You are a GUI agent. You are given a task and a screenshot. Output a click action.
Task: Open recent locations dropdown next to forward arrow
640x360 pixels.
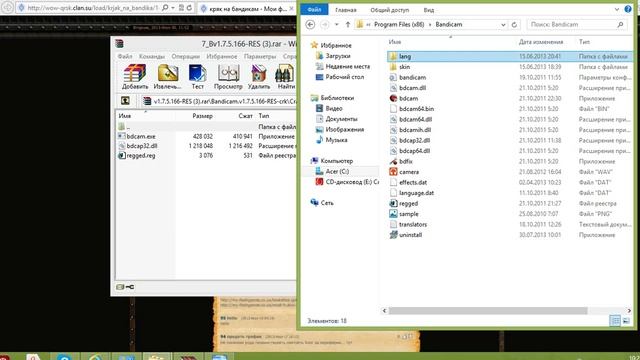pos(336,24)
